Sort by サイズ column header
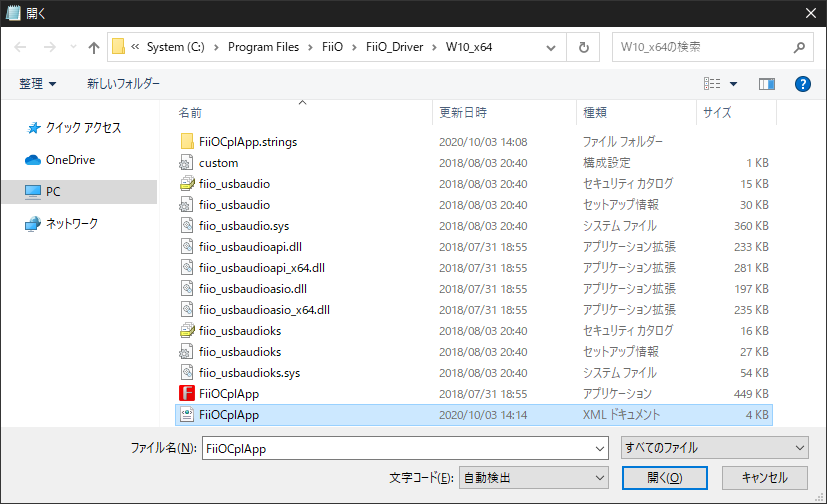 (x=717, y=112)
